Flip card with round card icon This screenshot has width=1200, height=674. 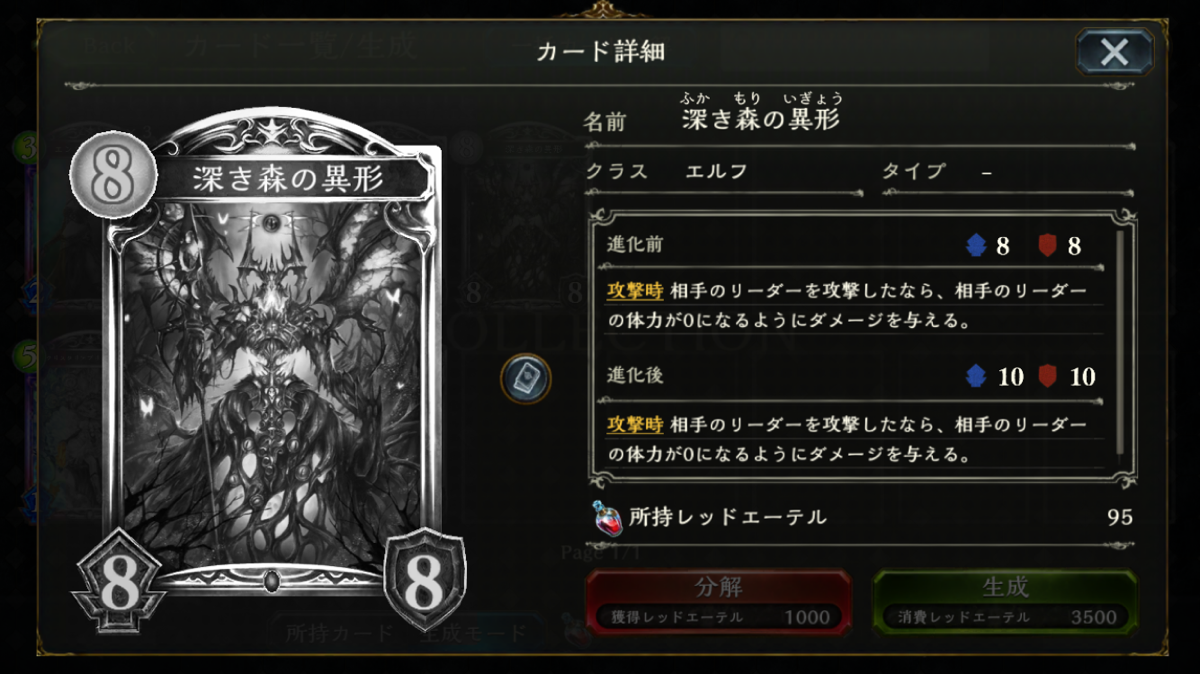click(526, 379)
